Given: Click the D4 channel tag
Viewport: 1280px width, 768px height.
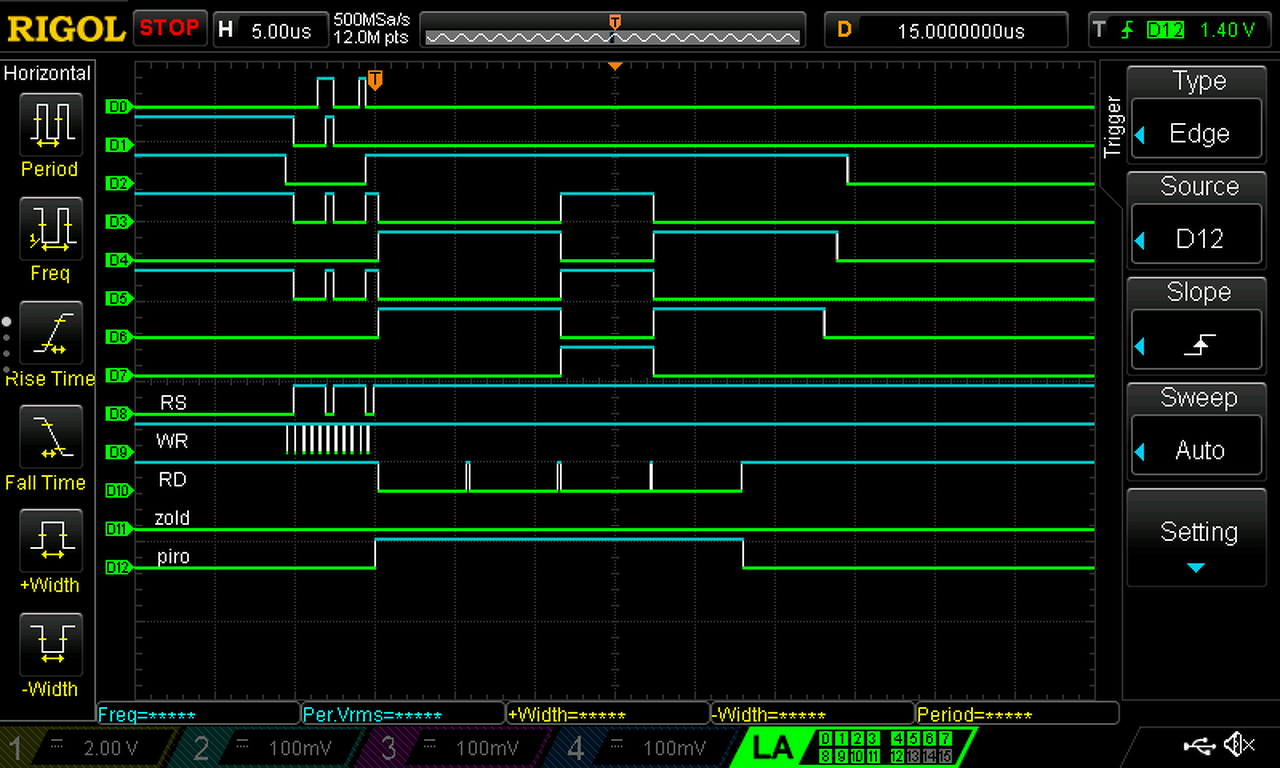Looking at the screenshot, I should point(117,261).
